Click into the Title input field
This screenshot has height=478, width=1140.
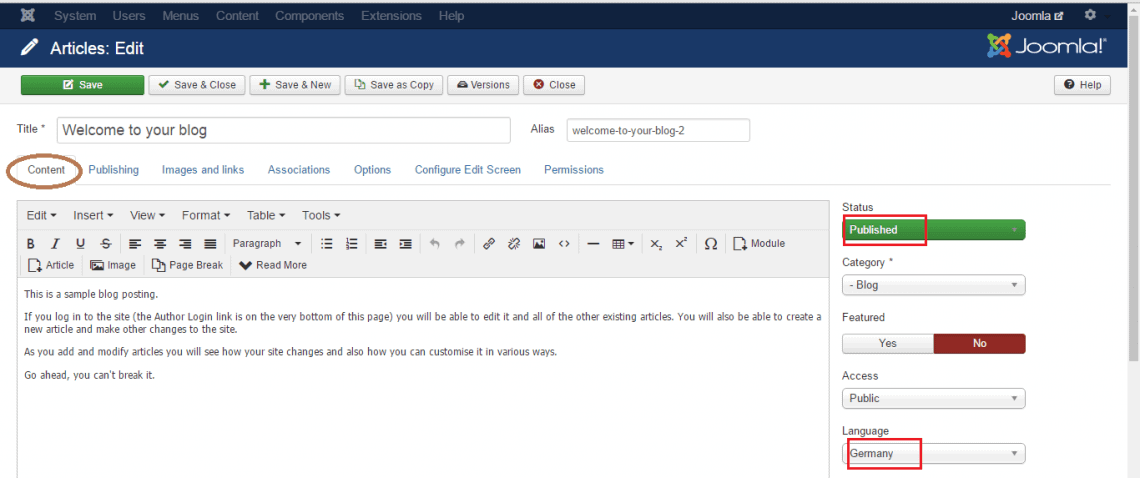pyautogui.click(x=282, y=131)
